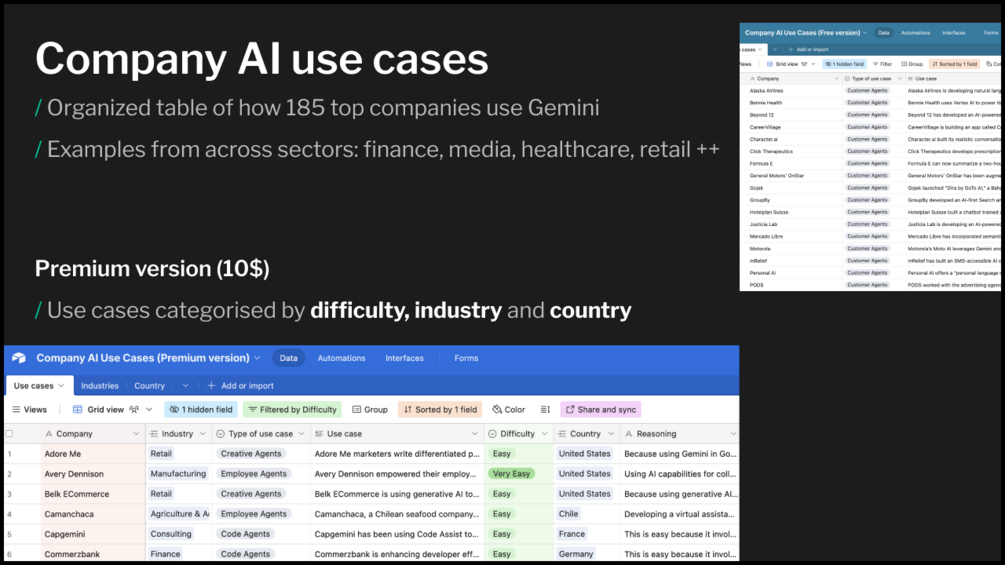Click the Type of use case field icon in Premium
This screenshot has height=565, width=1005.
tap(220, 434)
